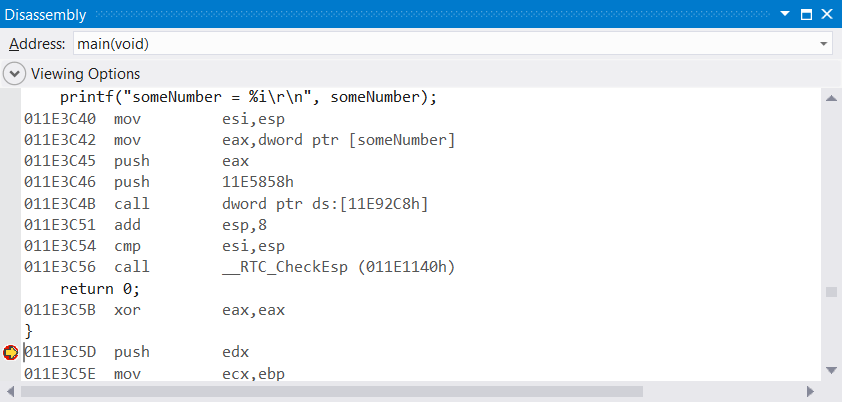Viewport: 842px width, 402px height.
Task: Open the Address combo box dropdown arrow
Action: [823, 45]
